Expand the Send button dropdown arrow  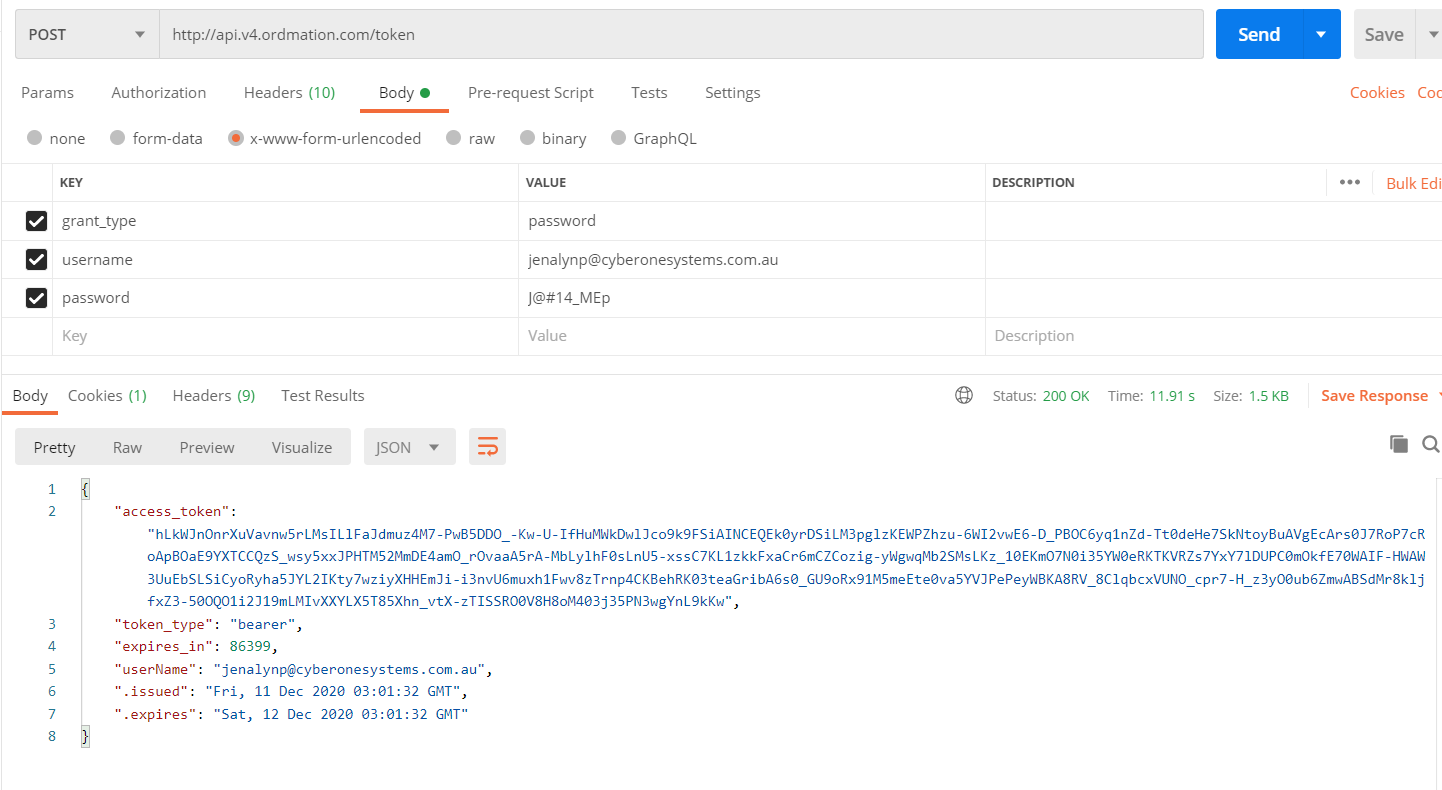click(x=1321, y=35)
